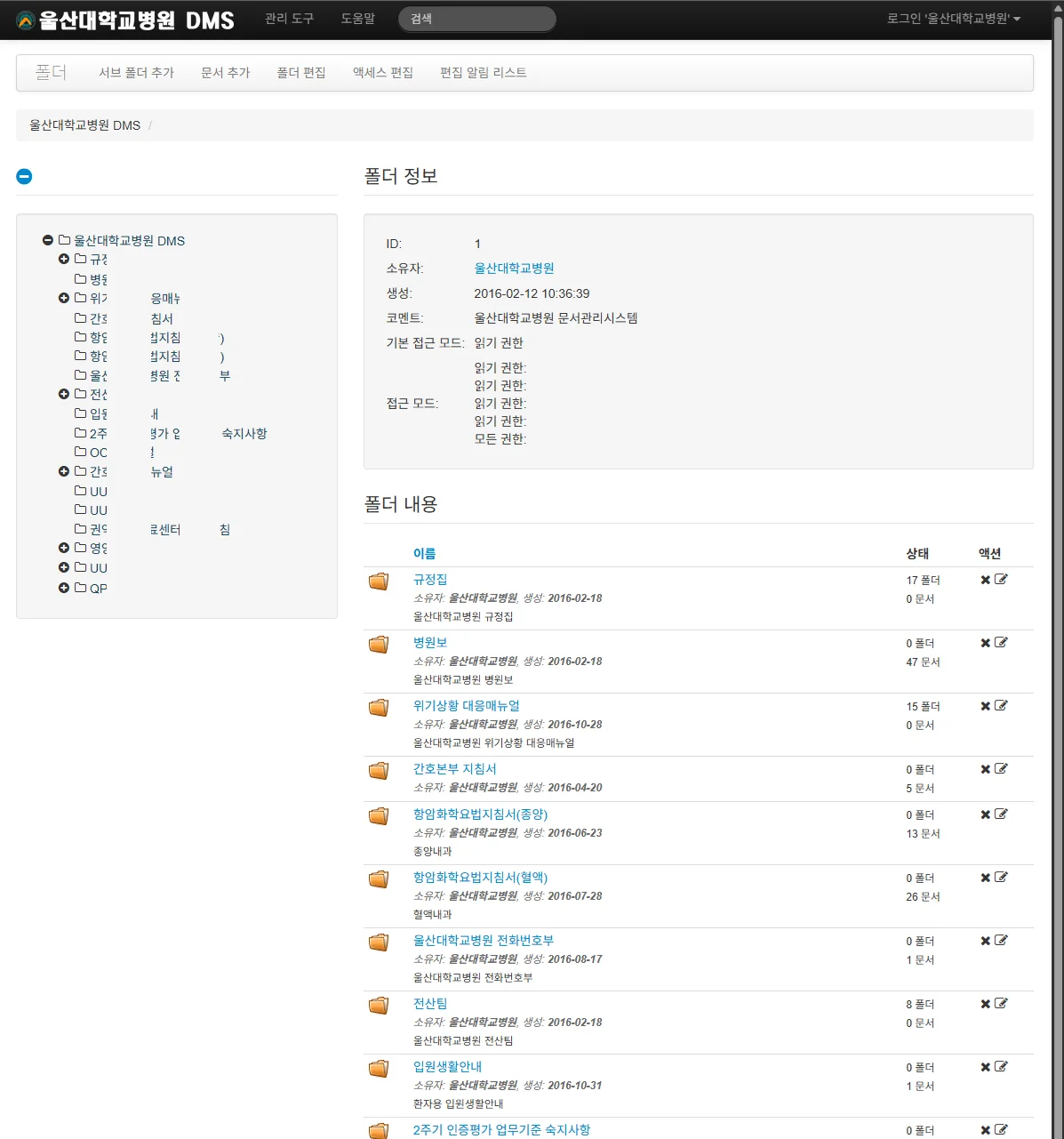Choose 서브 폴더 추가
This screenshot has width=1064, height=1139.
click(x=136, y=73)
